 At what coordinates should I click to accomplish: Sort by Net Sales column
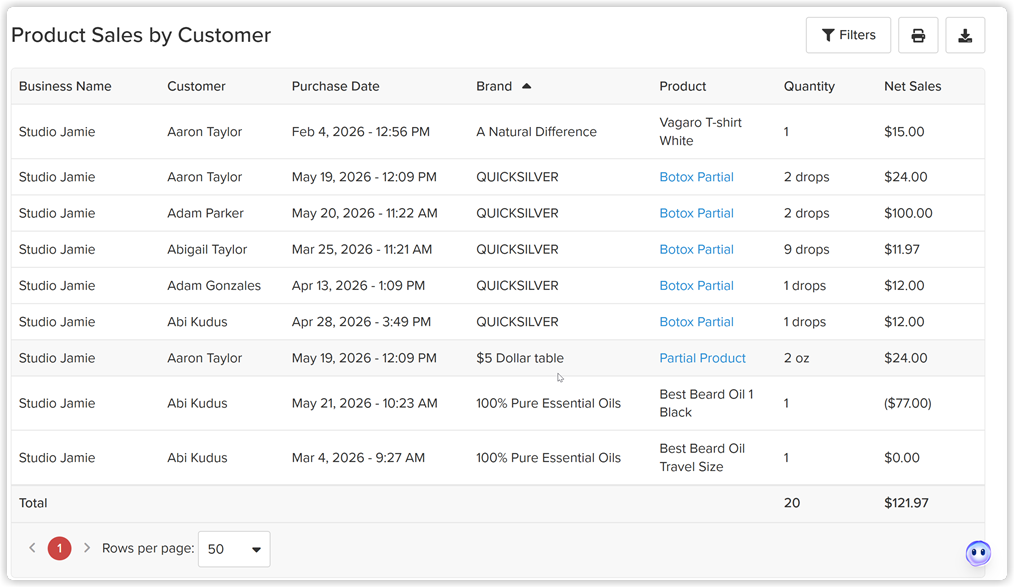(913, 86)
